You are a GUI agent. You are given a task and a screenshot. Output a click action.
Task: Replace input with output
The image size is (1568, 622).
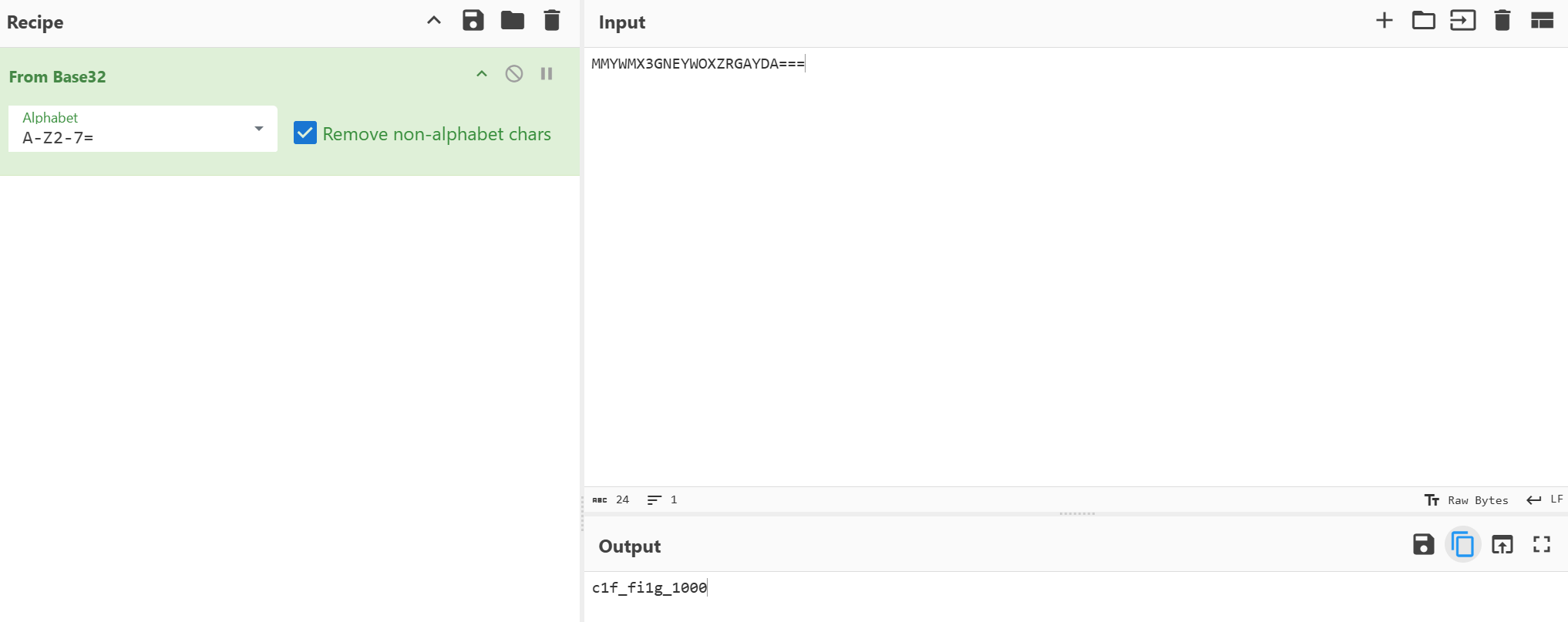tap(1502, 545)
